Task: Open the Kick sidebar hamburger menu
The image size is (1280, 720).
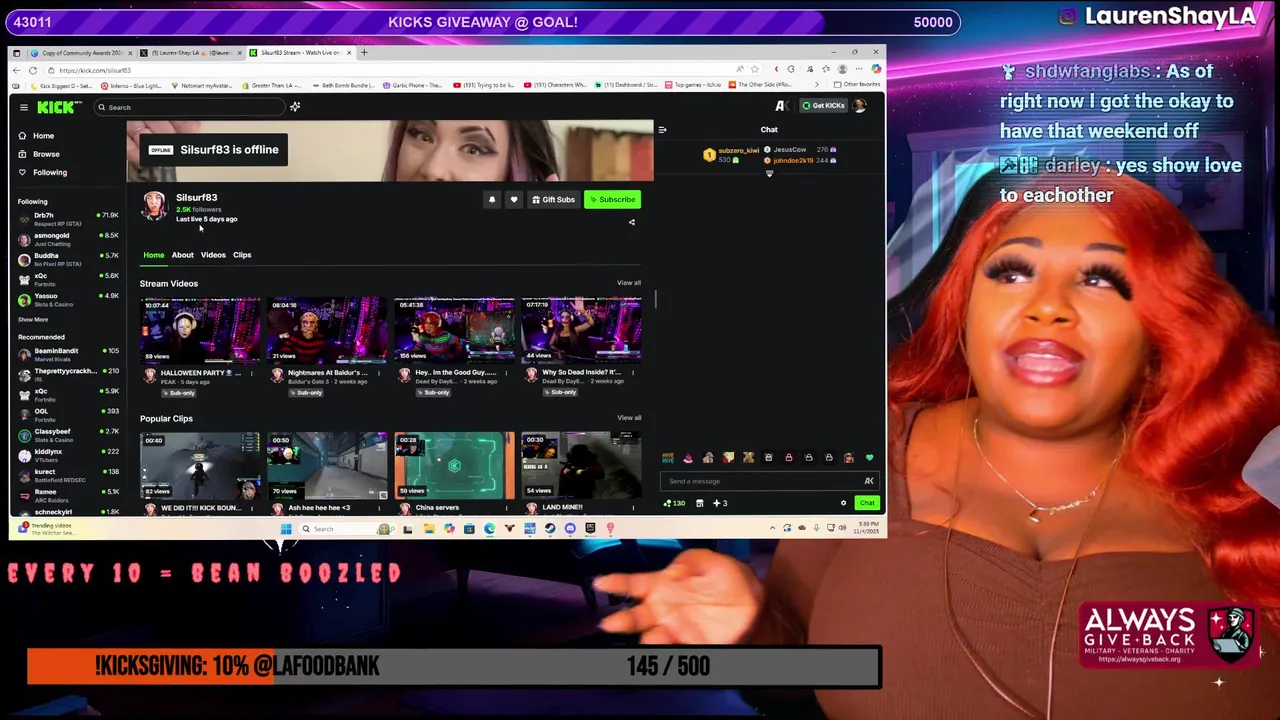Action: point(24,107)
